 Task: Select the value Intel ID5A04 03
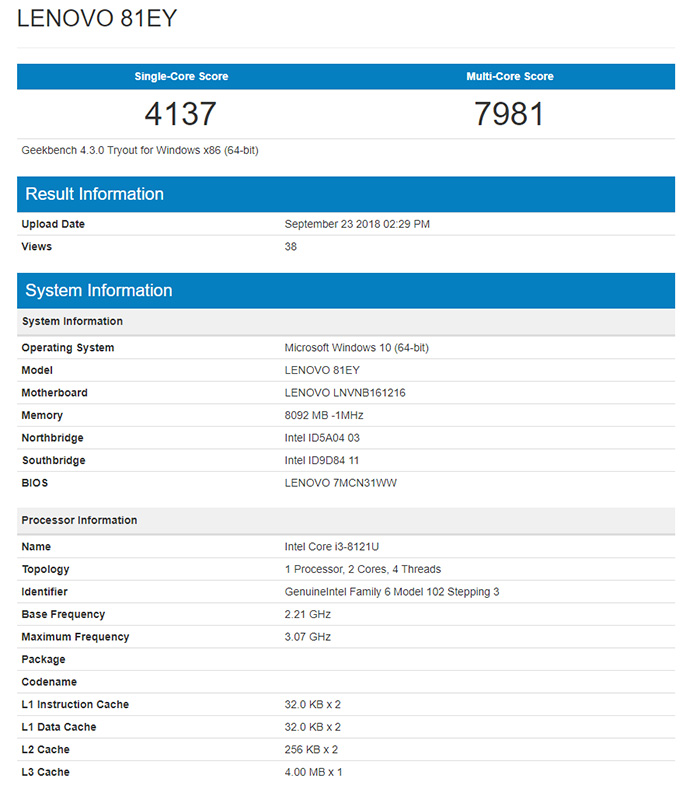(x=322, y=438)
